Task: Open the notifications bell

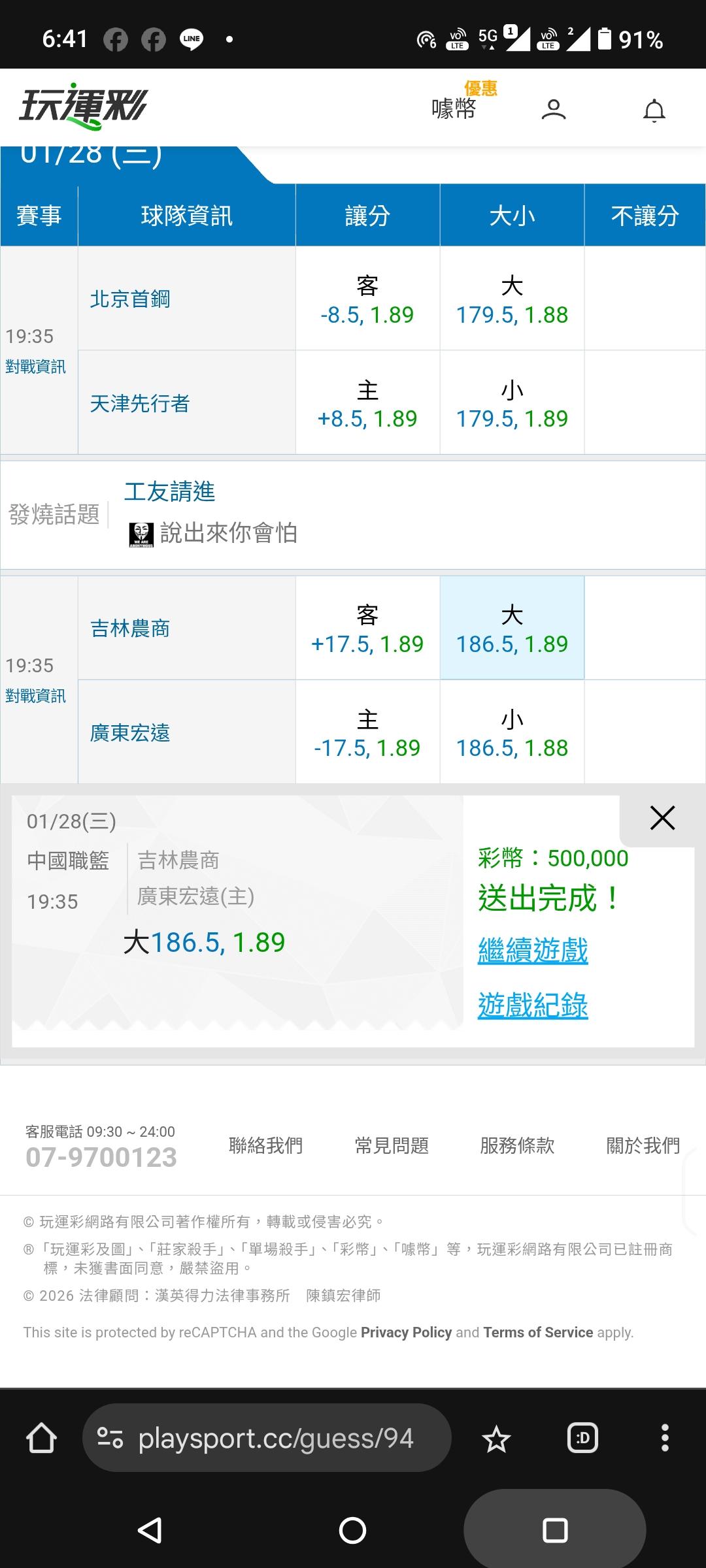Action: (654, 110)
